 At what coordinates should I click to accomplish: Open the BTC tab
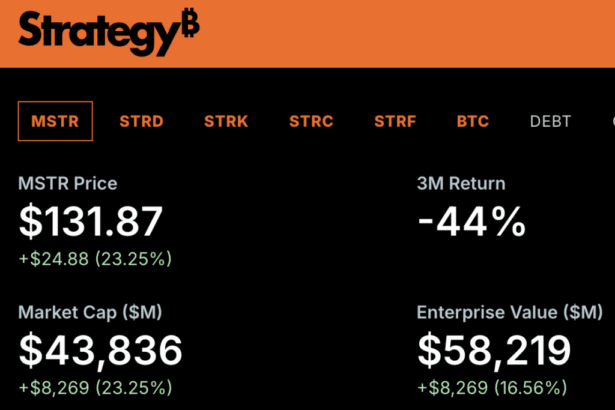[x=473, y=122]
